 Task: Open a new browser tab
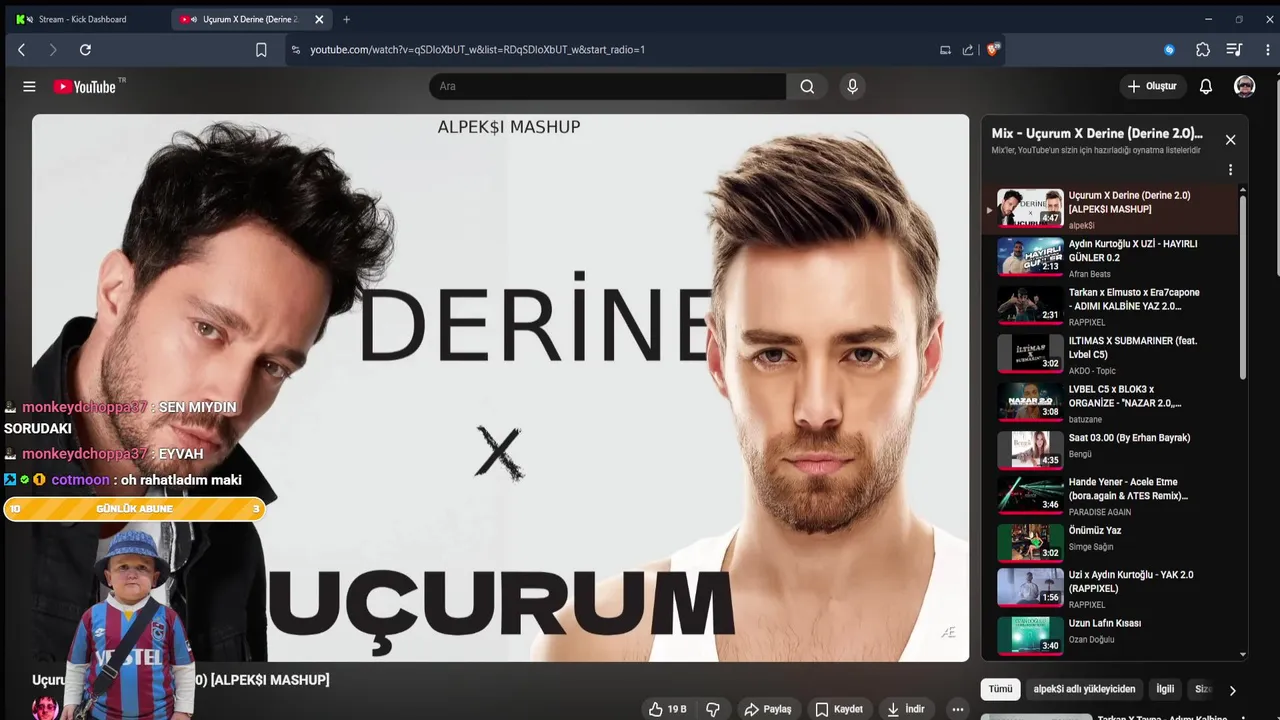pyautogui.click(x=346, y=19)
